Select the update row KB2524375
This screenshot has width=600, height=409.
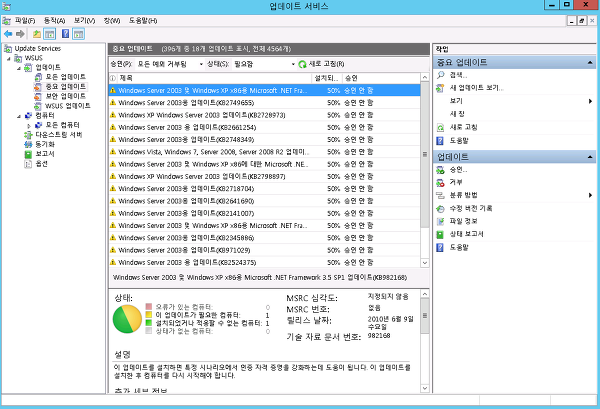point(264,262)
